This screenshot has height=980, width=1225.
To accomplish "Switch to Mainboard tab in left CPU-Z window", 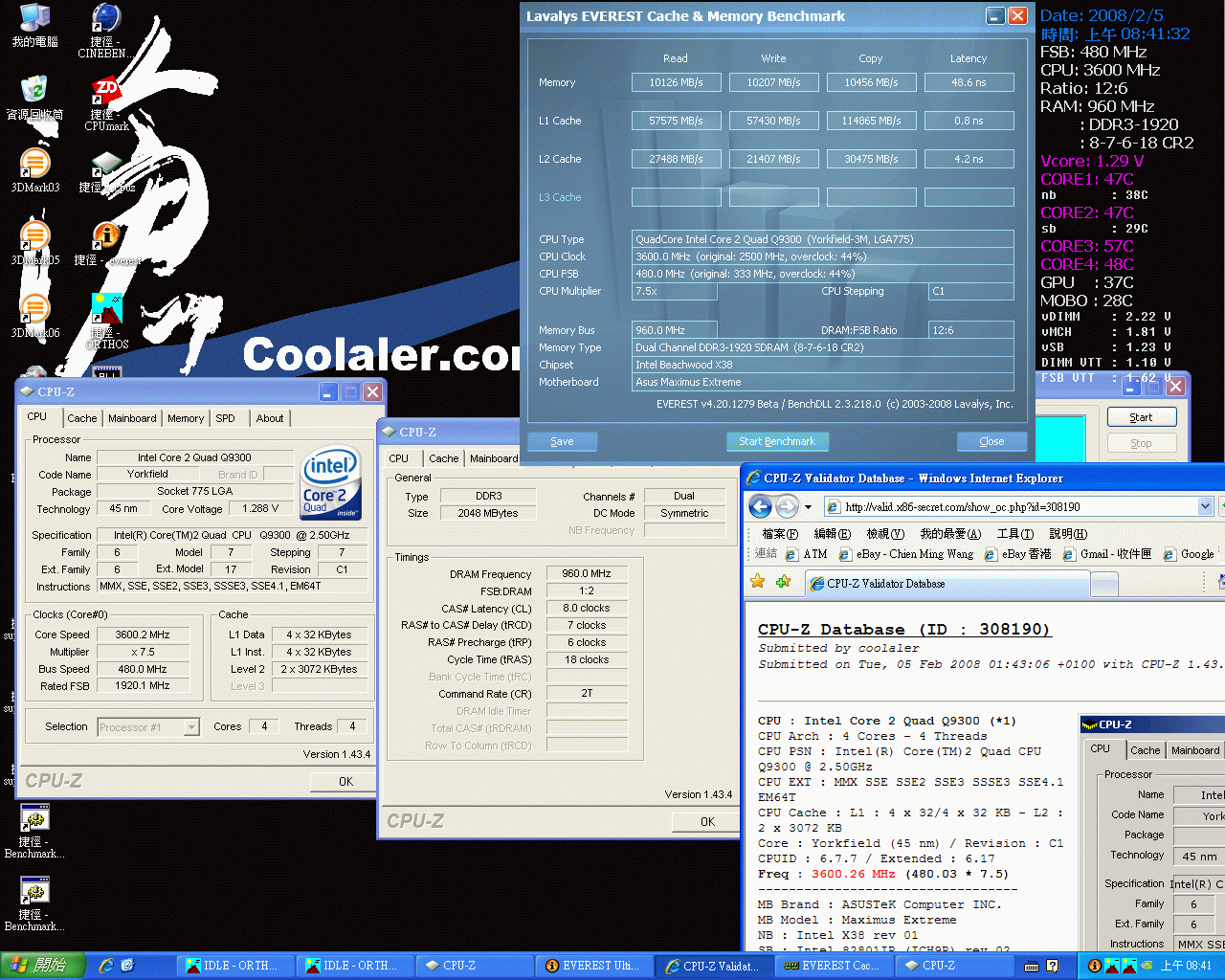I will click(x=132, y=418).
